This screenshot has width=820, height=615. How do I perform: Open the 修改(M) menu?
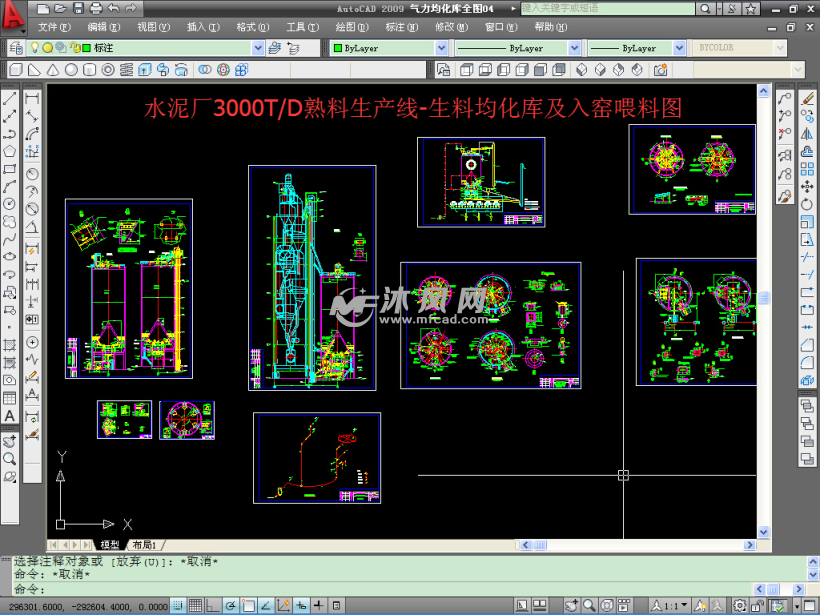tap(451, 27)
